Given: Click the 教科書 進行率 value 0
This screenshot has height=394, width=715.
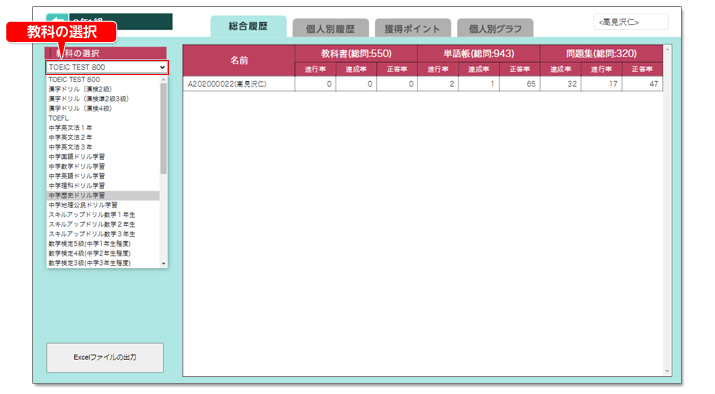Looking at the screenshot, I should 316,84.
